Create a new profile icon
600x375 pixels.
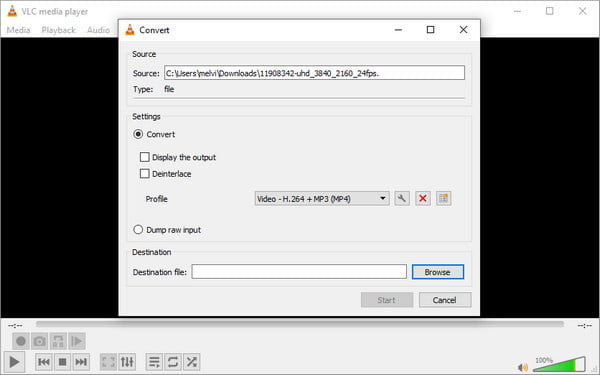(443, 198)
